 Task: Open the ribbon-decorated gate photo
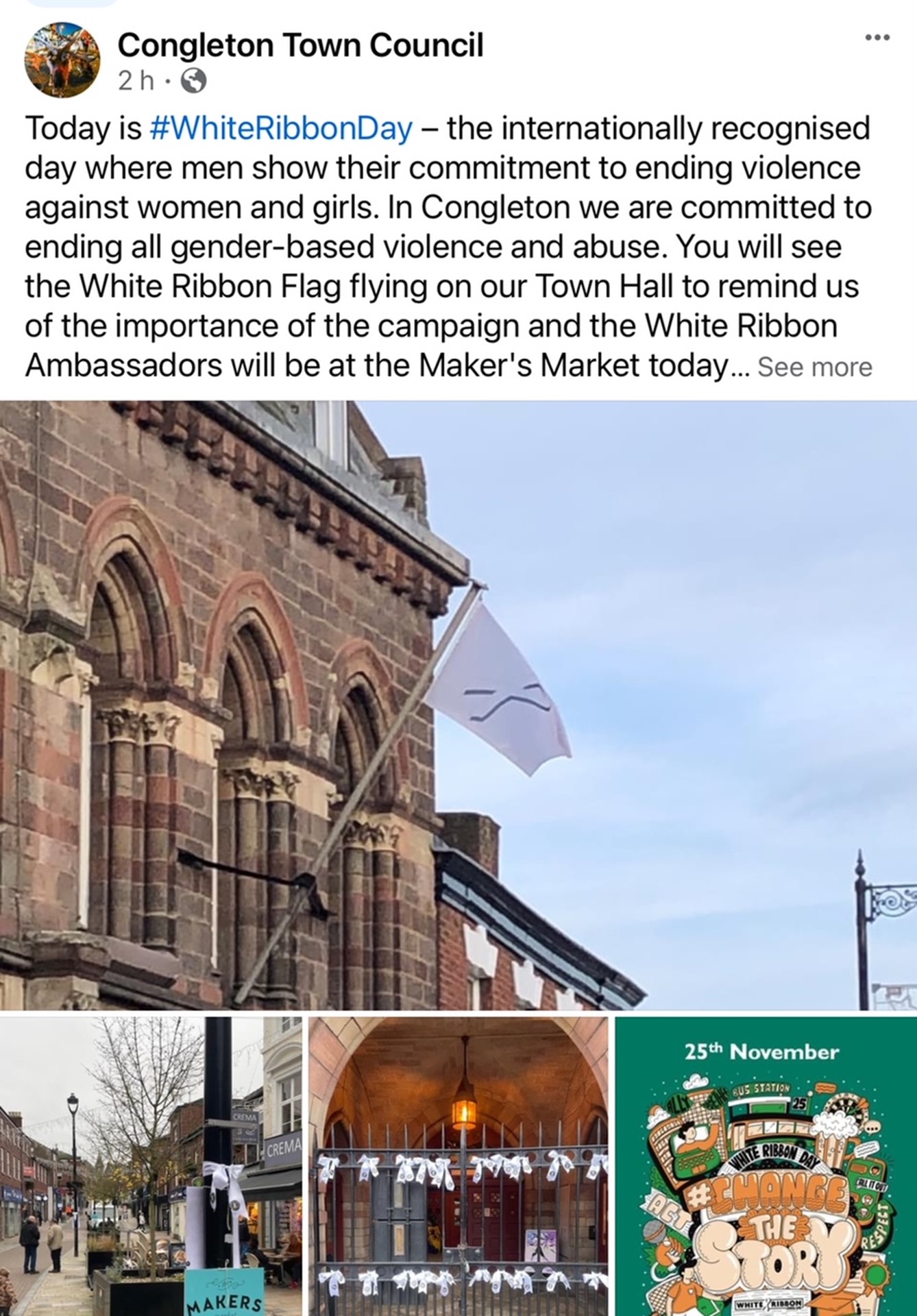(458, 1167)
